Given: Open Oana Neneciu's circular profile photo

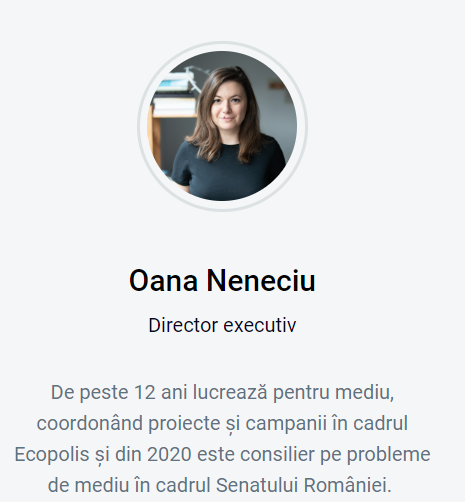Looking at the screenshot, I should pyautogui.click(x=222, y=126).
